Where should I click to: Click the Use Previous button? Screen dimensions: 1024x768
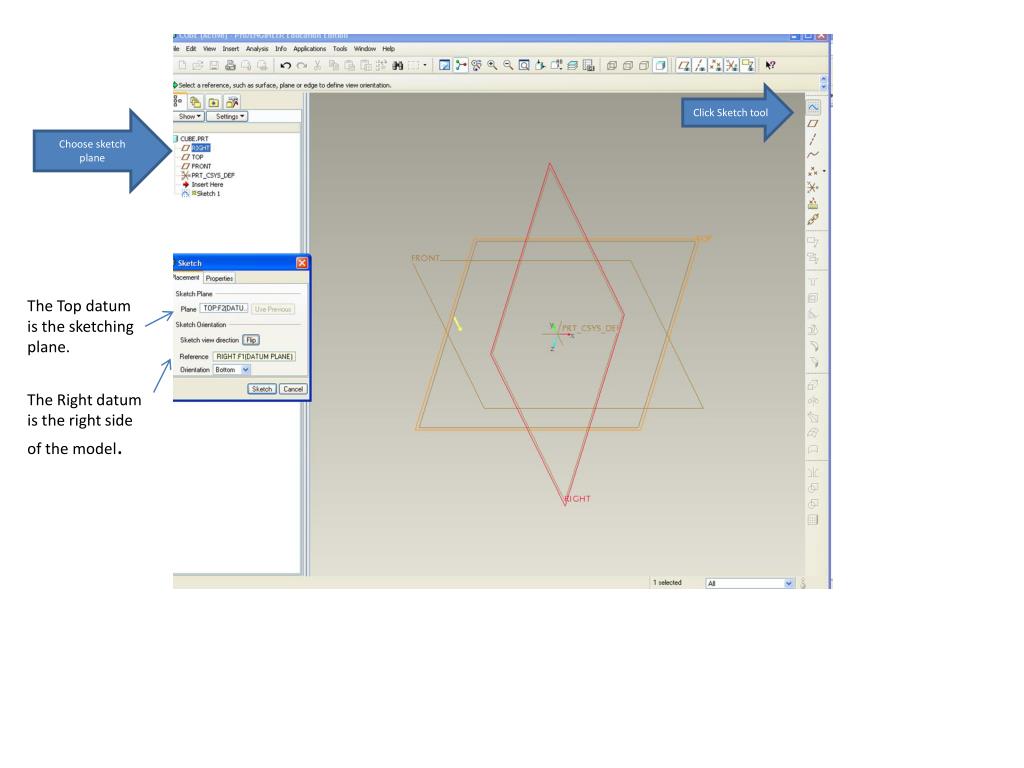(x=273, y=309)
